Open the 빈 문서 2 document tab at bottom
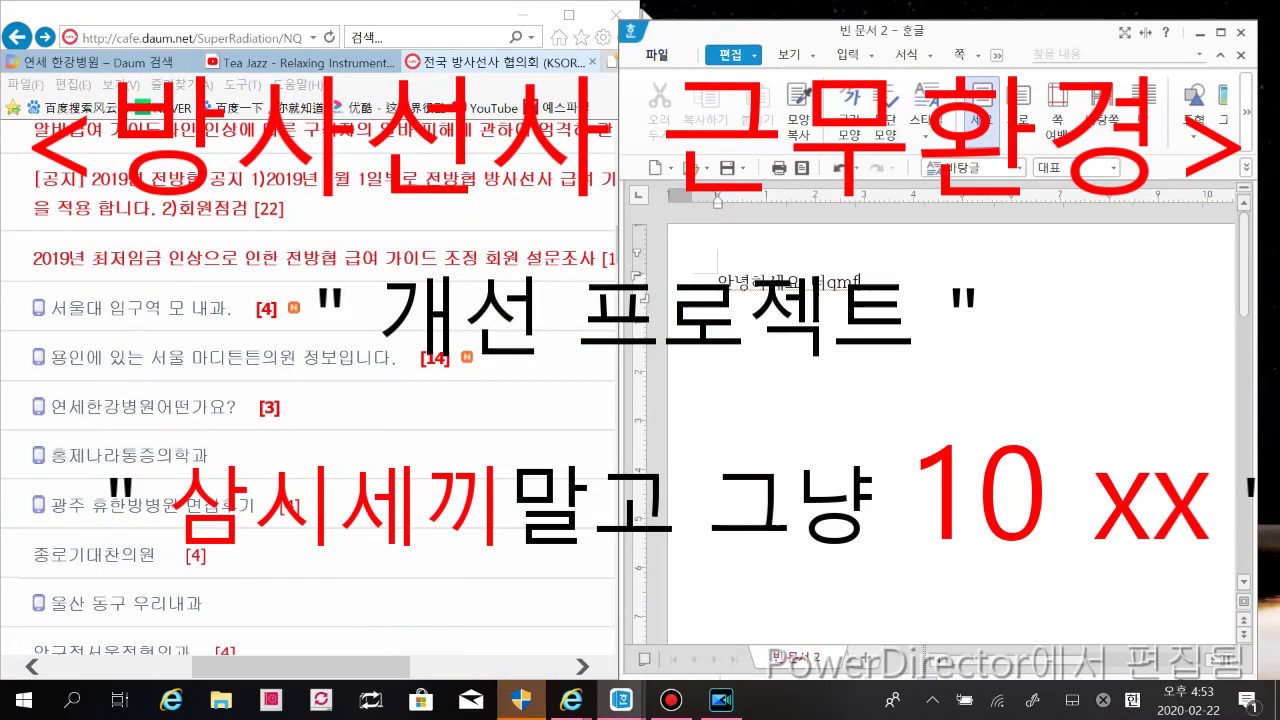 (795, 657)
